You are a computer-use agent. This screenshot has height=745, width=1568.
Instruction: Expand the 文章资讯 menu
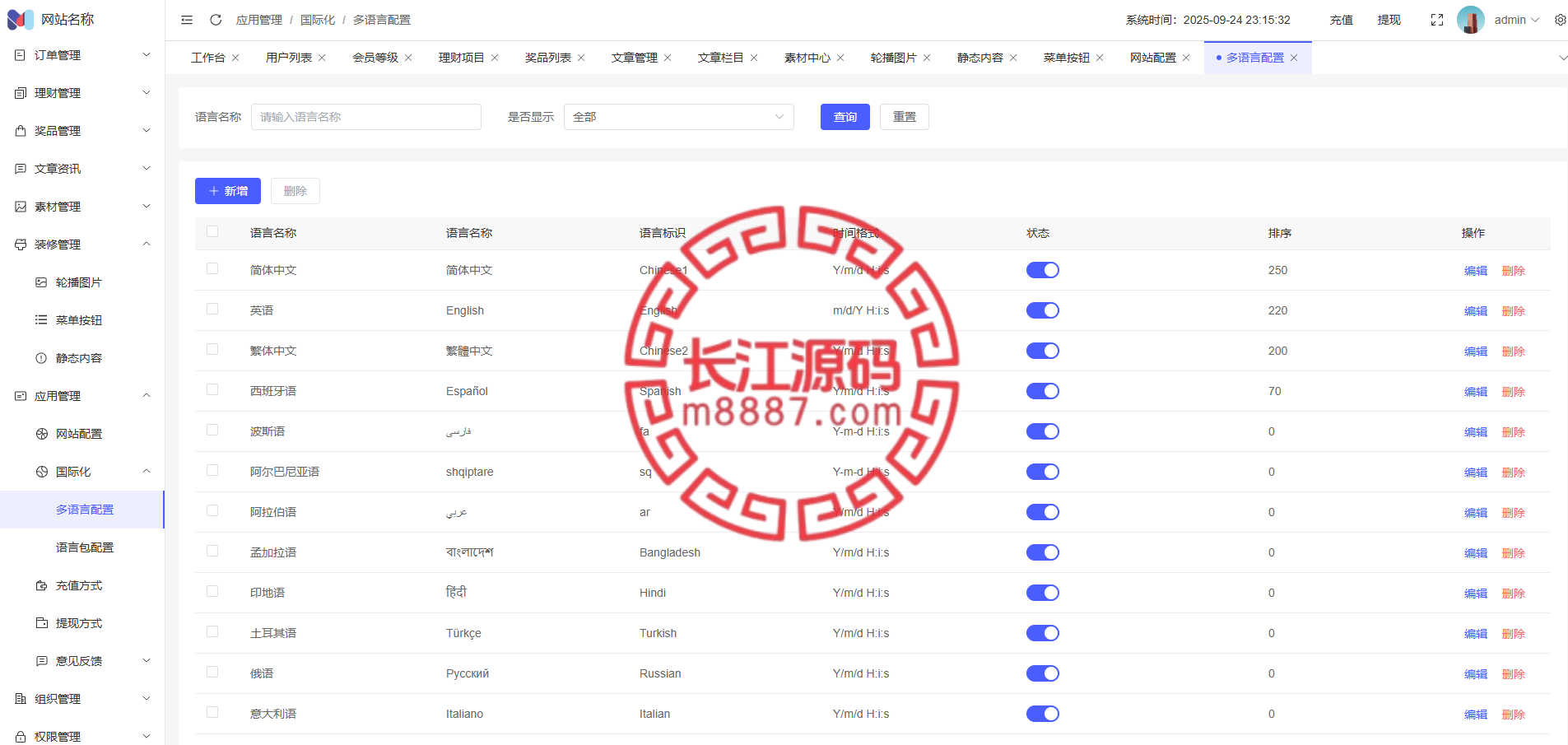tap(147, 169)
